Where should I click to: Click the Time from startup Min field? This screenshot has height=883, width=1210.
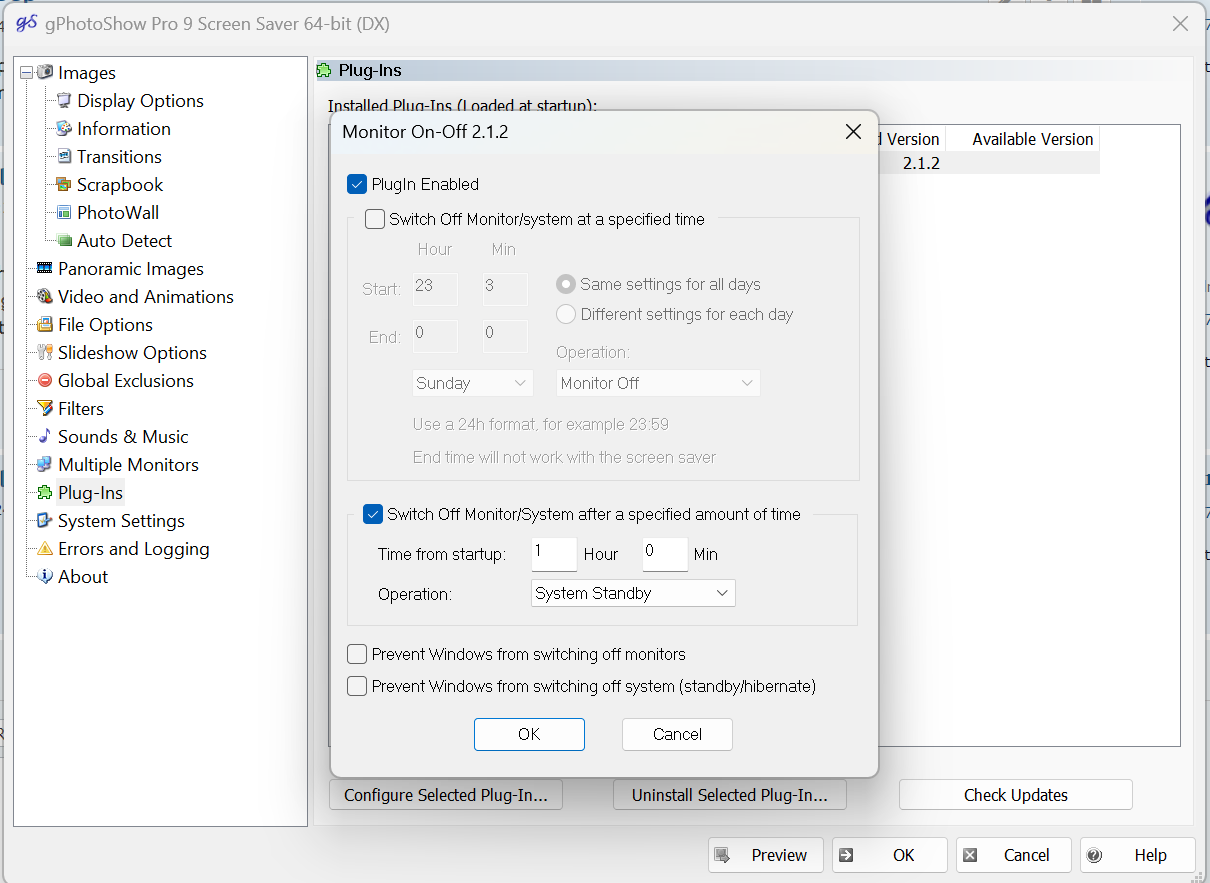click(665, 553)
